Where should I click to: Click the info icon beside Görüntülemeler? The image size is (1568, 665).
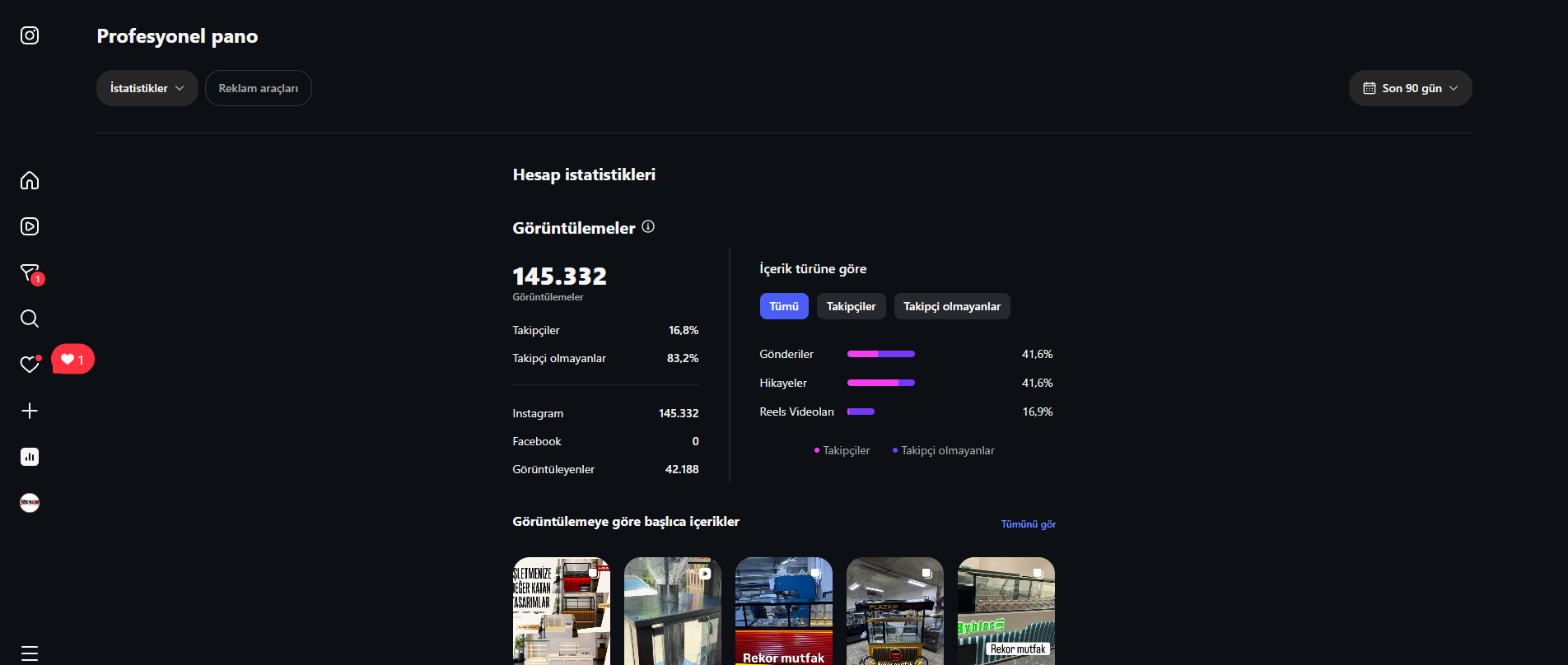click(x=648, y=226)
